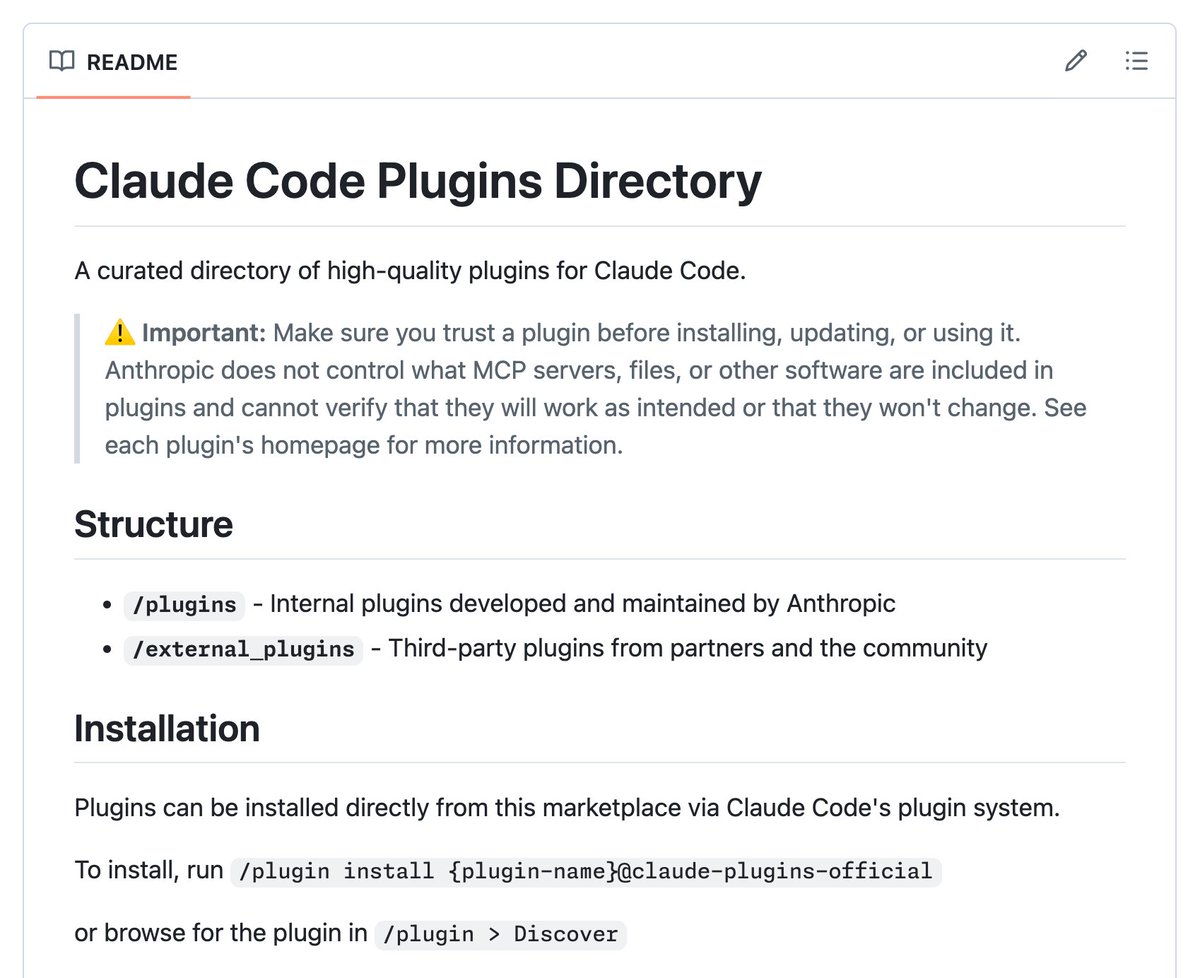This screenshot has width=1200, height=978.
Task: Click 'A curated directory of high-quality plugins' sentence
Action: point(410,271)
